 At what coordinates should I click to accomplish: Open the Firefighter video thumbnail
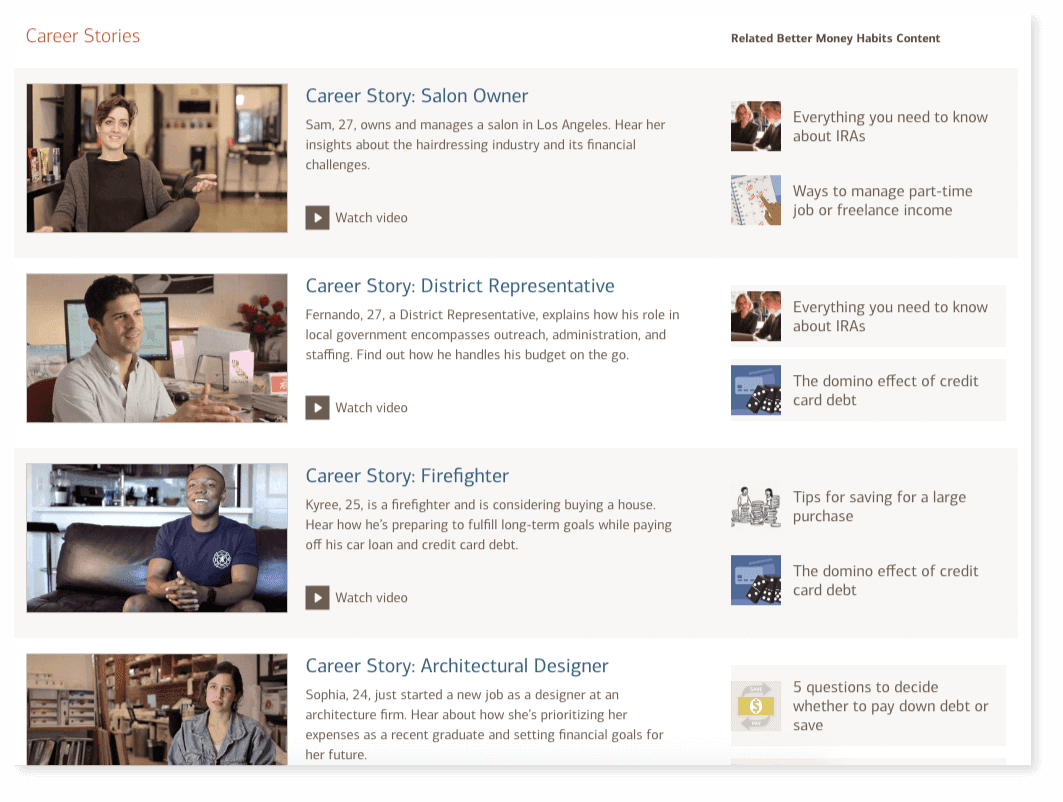tap(157, 538)
